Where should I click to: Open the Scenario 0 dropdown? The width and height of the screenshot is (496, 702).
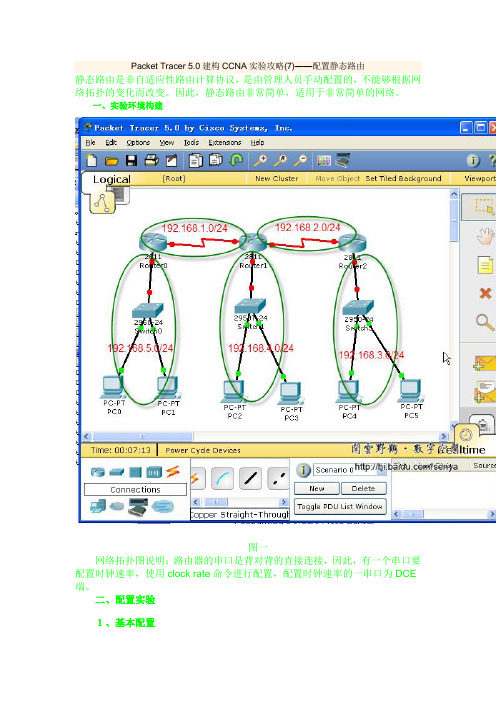click(x=350, y=470)
